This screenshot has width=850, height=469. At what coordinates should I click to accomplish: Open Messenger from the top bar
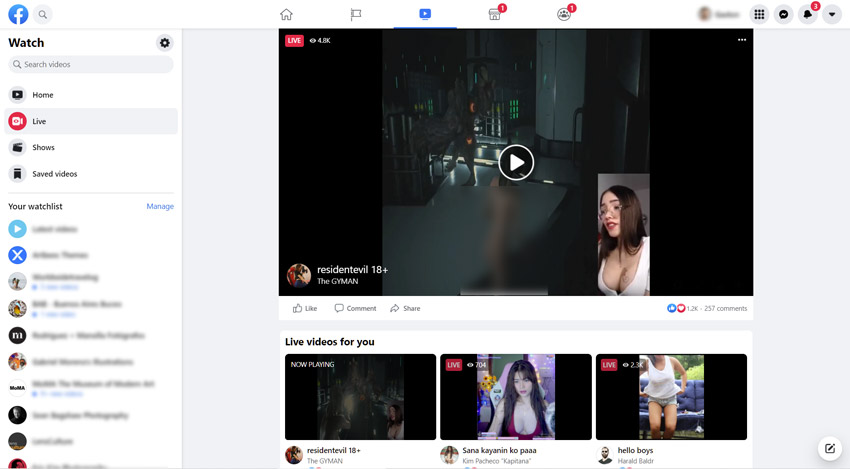pos(783,15)
